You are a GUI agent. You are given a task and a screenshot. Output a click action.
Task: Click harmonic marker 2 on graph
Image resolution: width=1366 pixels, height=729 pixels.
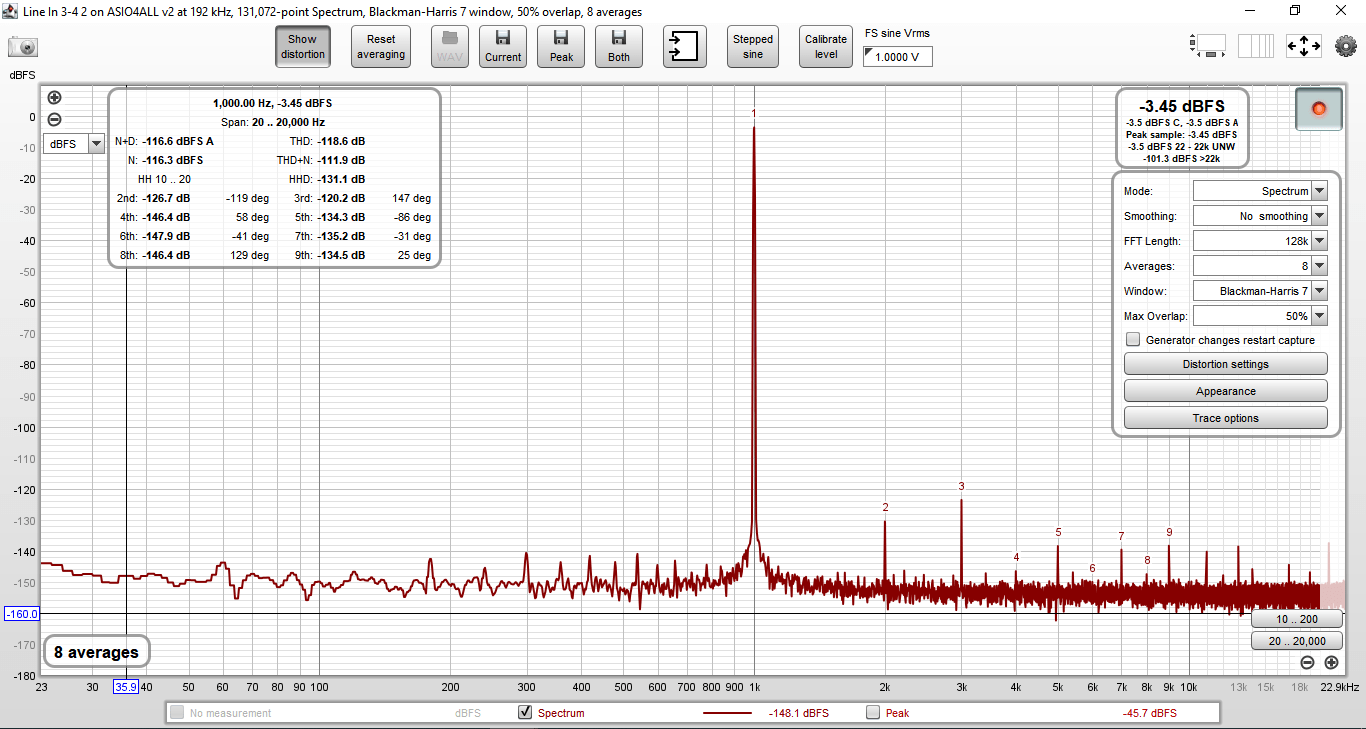click(885, 507)
